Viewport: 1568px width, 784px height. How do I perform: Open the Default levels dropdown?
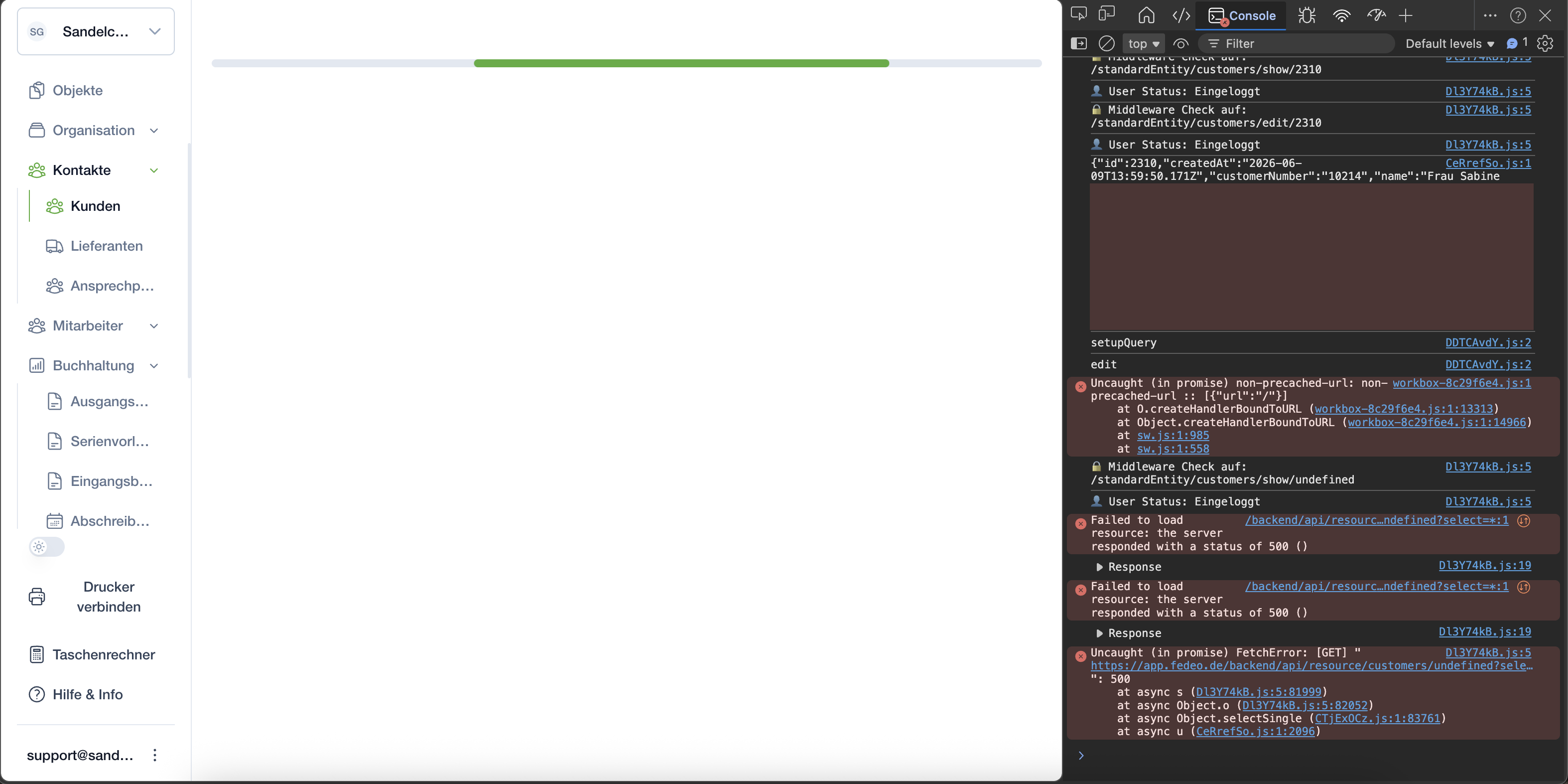coord(1450,43)
